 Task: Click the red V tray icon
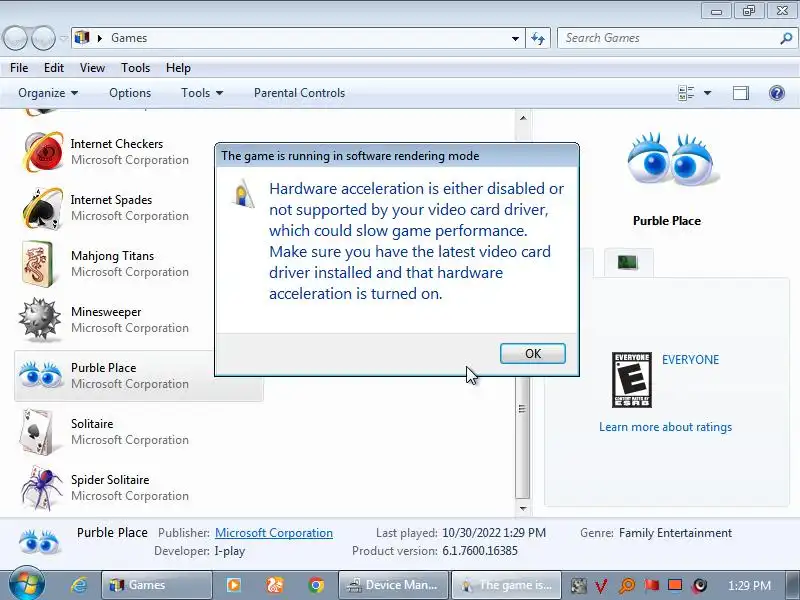(x=602, y=586)
